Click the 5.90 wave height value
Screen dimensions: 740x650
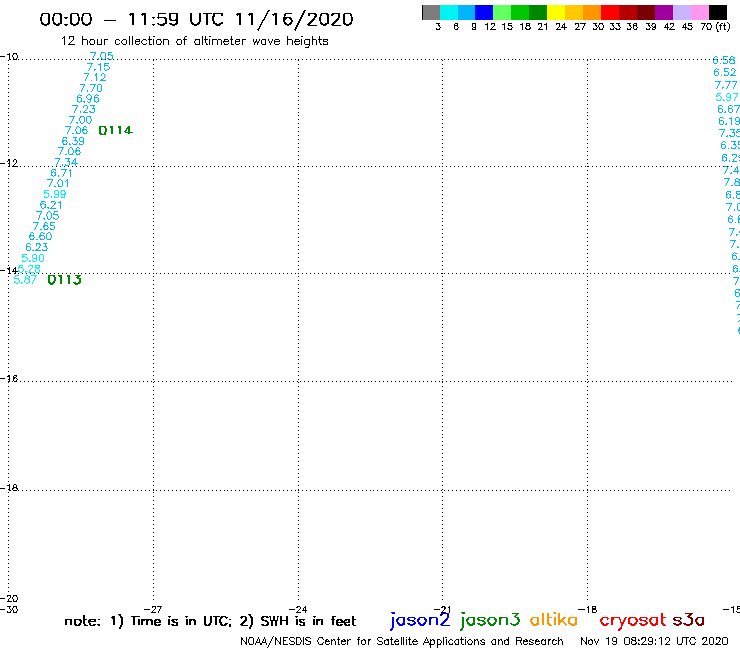point(33,258)
